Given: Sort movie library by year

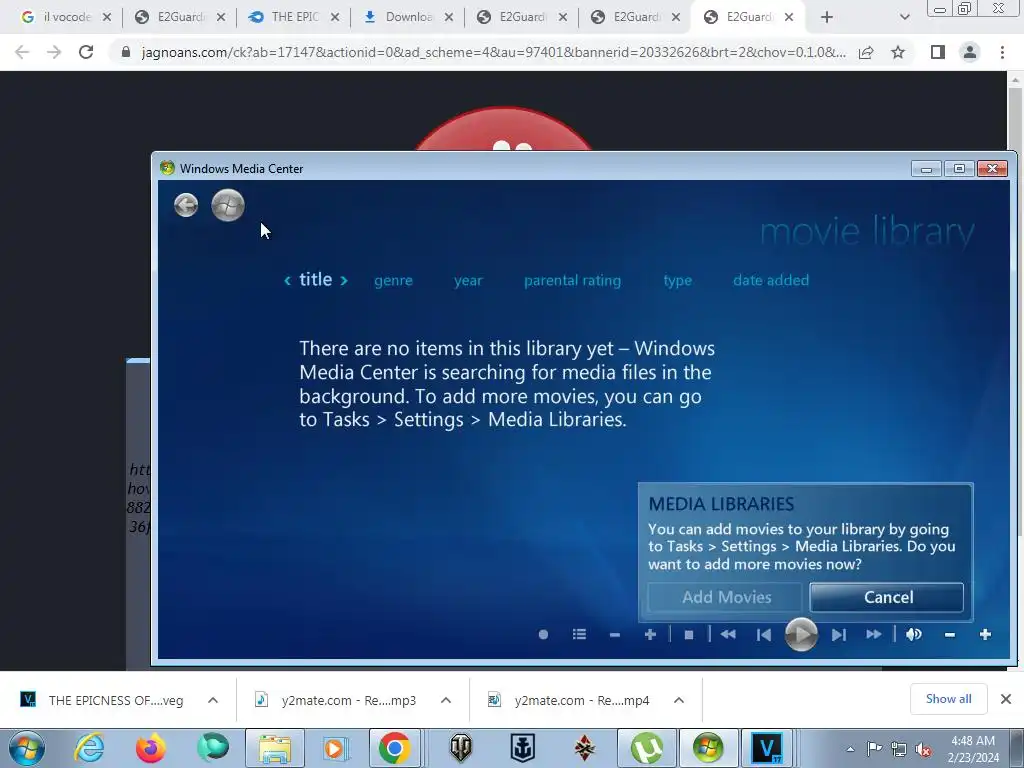Looking at the screenshot, I should [468, 280].
